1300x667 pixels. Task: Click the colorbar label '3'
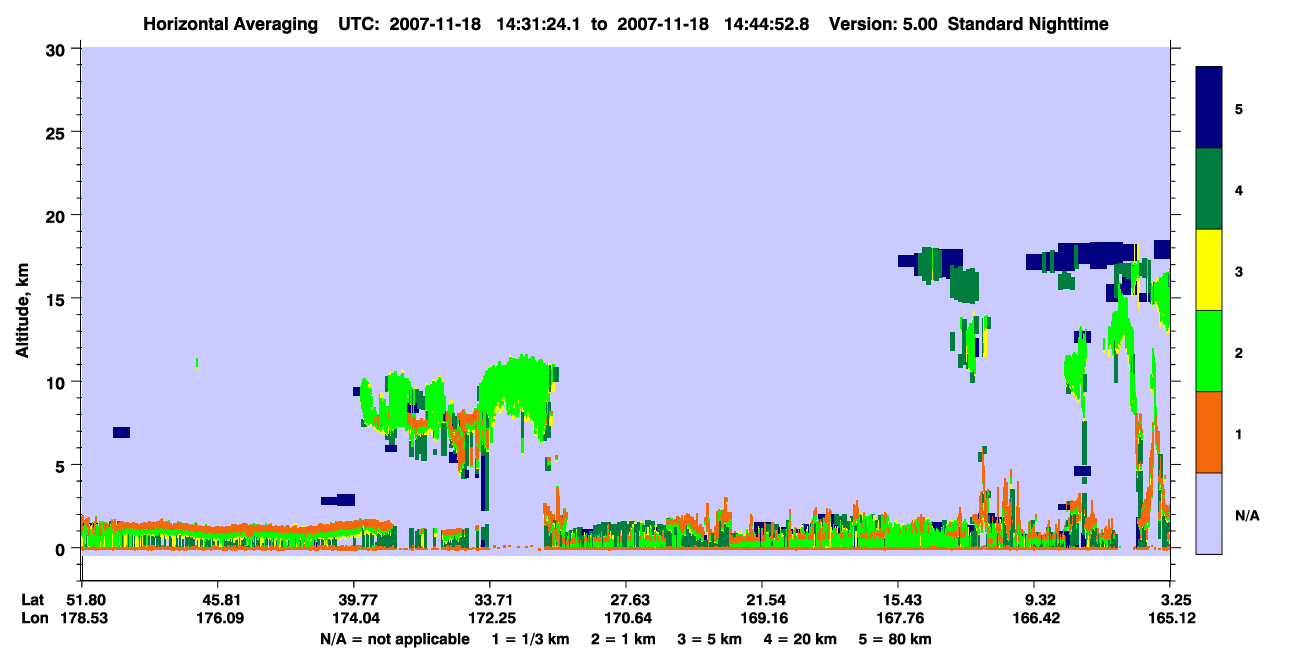pos(1239,270)
